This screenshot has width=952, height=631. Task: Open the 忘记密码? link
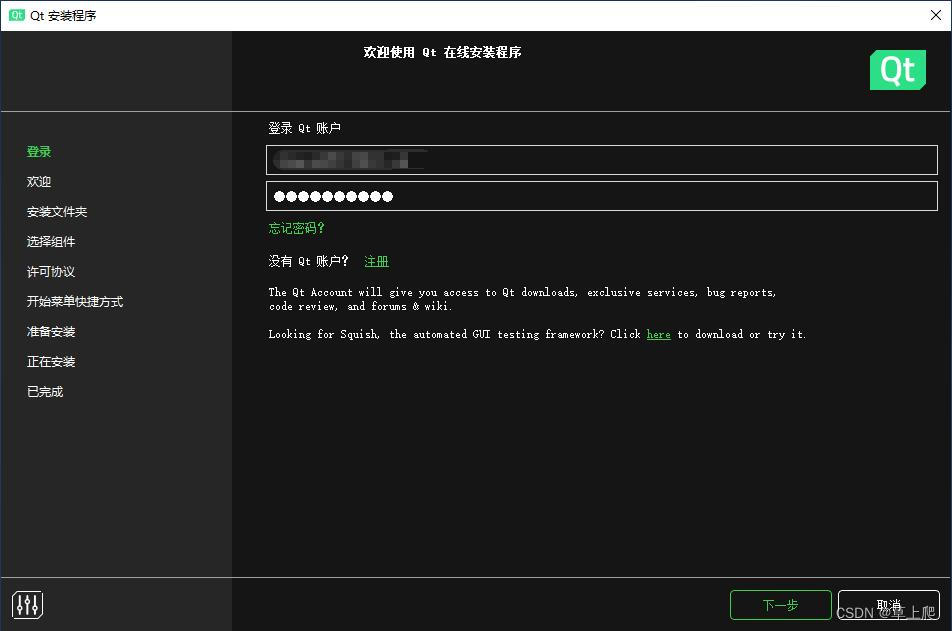(296, 228)
